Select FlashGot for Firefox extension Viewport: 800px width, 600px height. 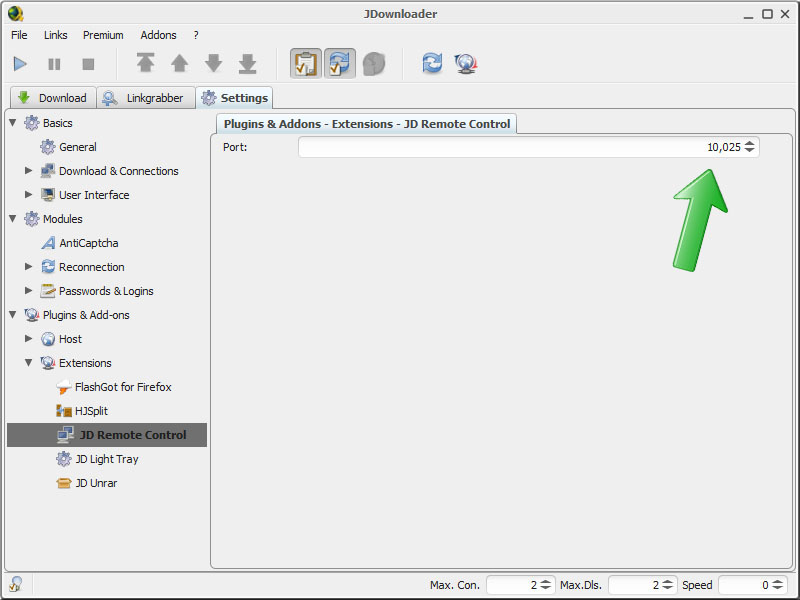pos(123,387)
